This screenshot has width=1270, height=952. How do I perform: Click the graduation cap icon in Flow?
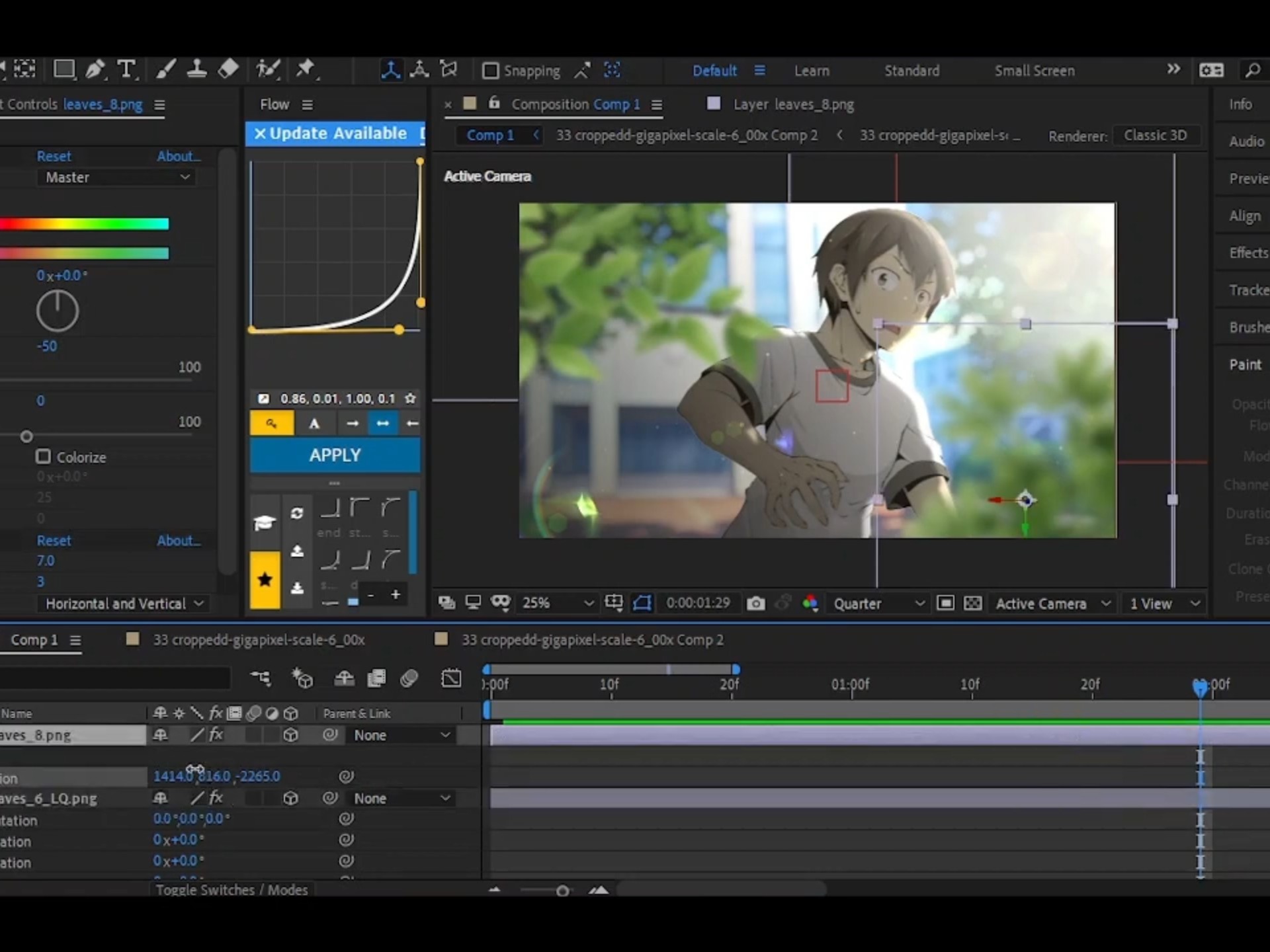coord(265,523)
